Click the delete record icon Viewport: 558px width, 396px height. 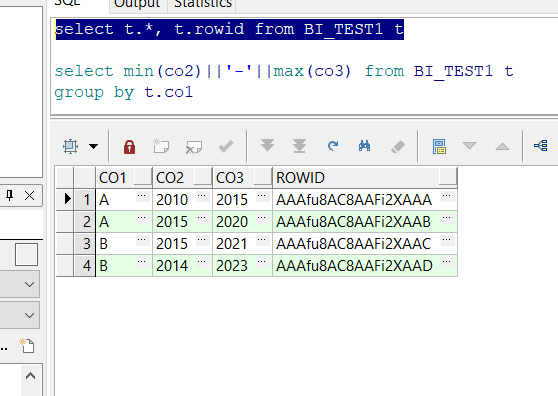point(194,147)
